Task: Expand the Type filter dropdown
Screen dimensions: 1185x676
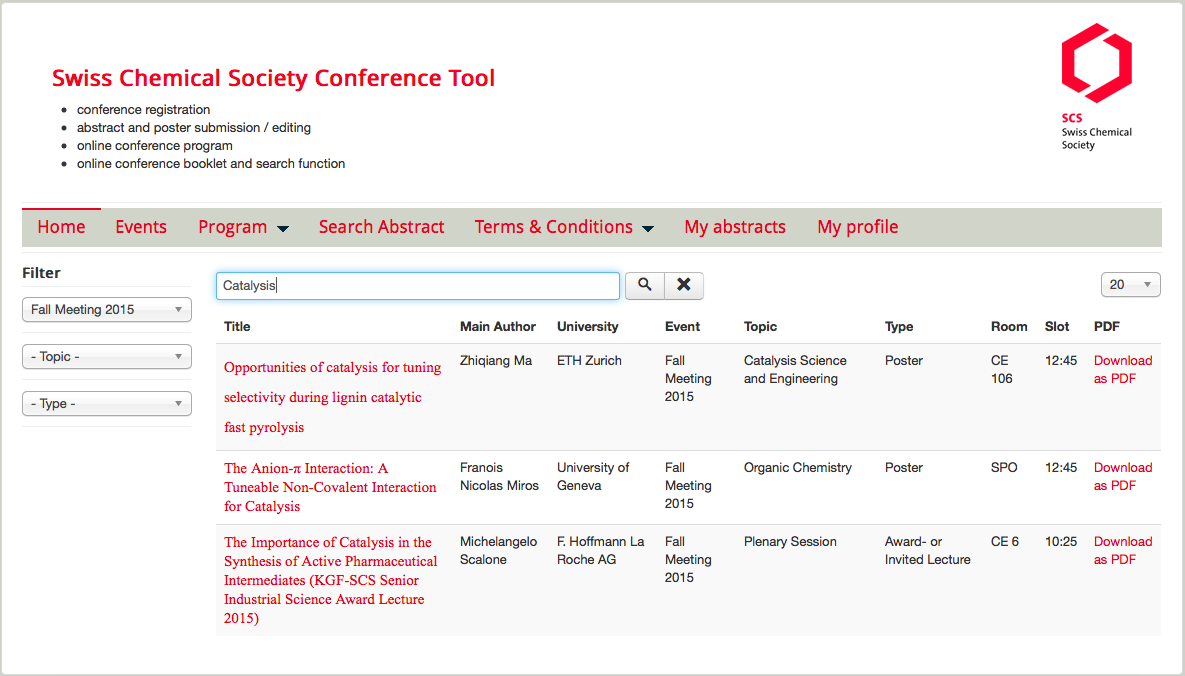Action: tap(106, 404)
